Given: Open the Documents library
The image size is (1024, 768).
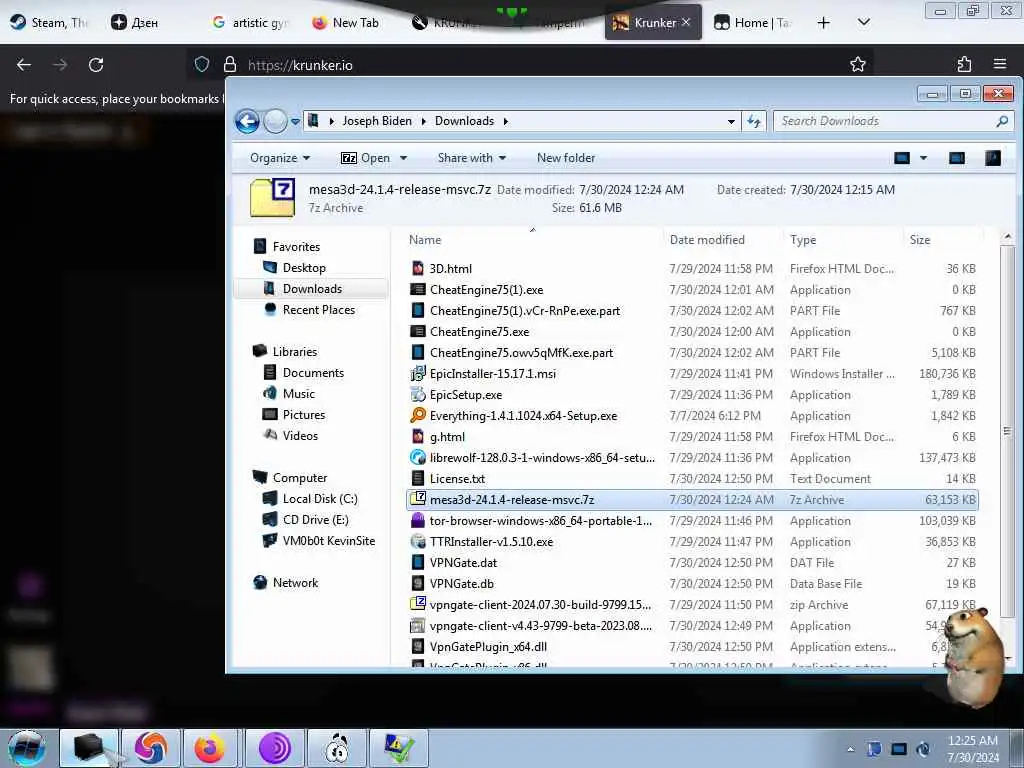Looking at the screenshot, I should pyautogui.click(x=313, y=372).
